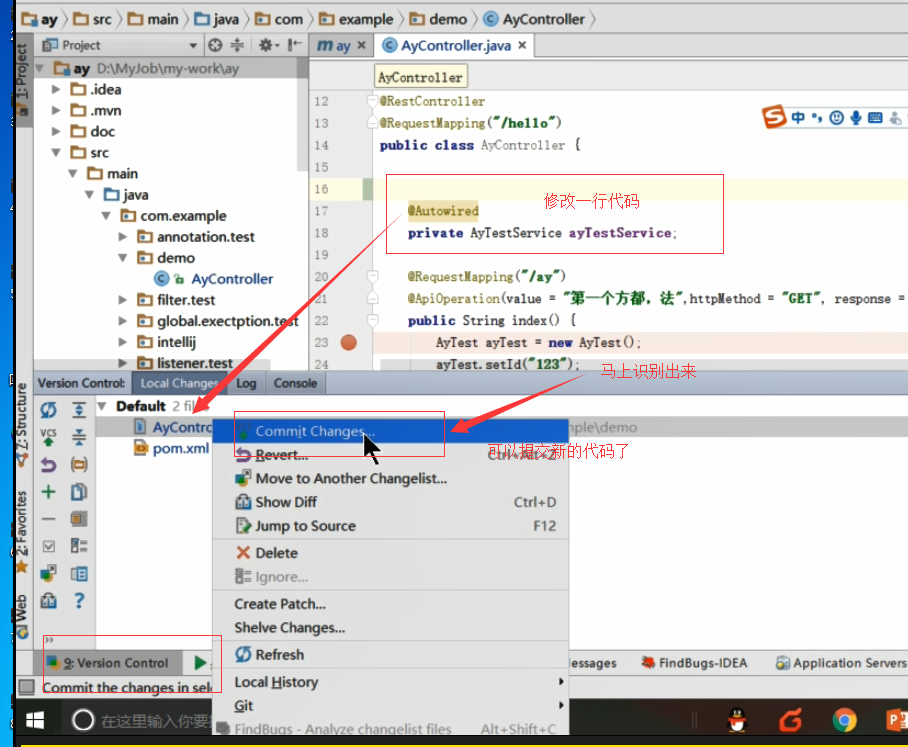
Task: Collapse the demo package
Action: coord(123,258)
